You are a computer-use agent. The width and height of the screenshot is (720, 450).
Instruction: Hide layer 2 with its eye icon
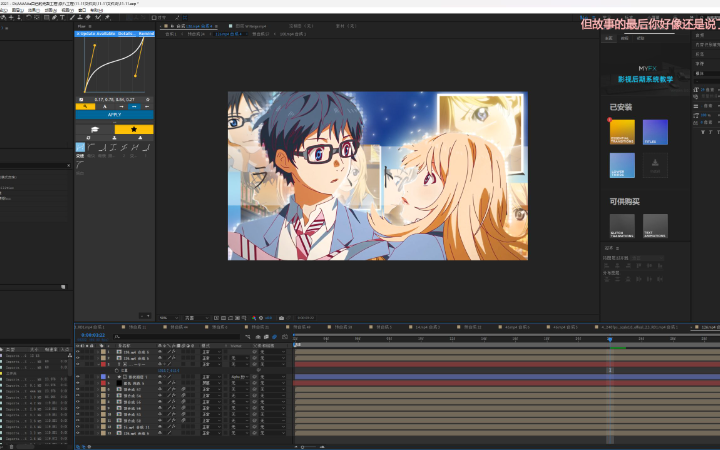[x=78, y=358]
